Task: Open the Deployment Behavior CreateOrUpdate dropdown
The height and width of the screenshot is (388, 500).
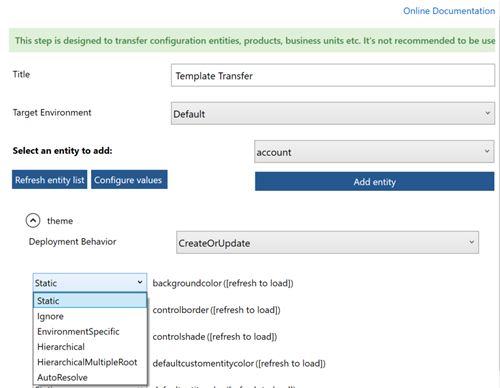Action: tap(327, 242)
